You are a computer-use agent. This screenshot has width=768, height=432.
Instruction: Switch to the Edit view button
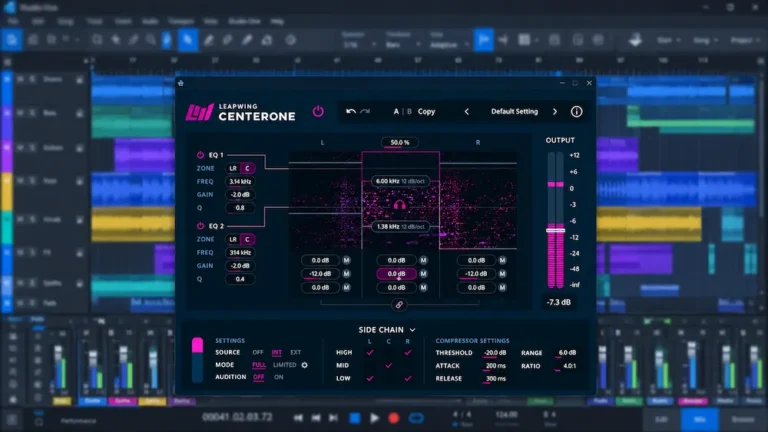tap(661, 420)
